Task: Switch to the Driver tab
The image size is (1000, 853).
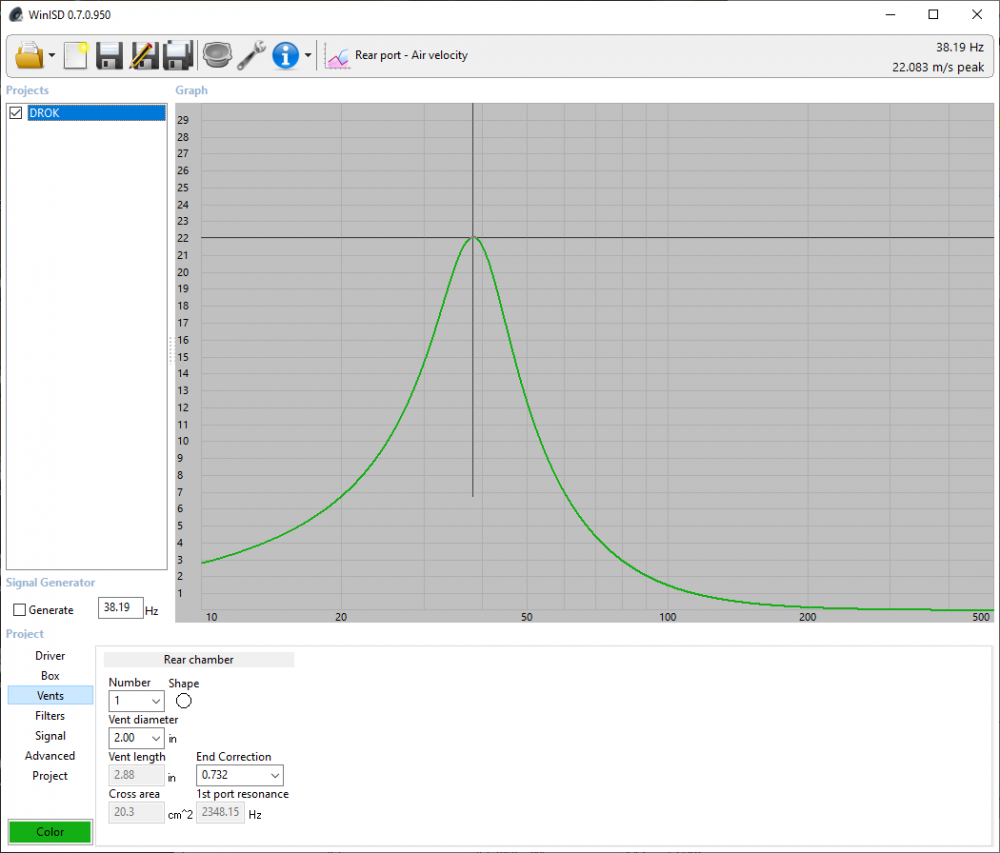Action: [50, 656]
